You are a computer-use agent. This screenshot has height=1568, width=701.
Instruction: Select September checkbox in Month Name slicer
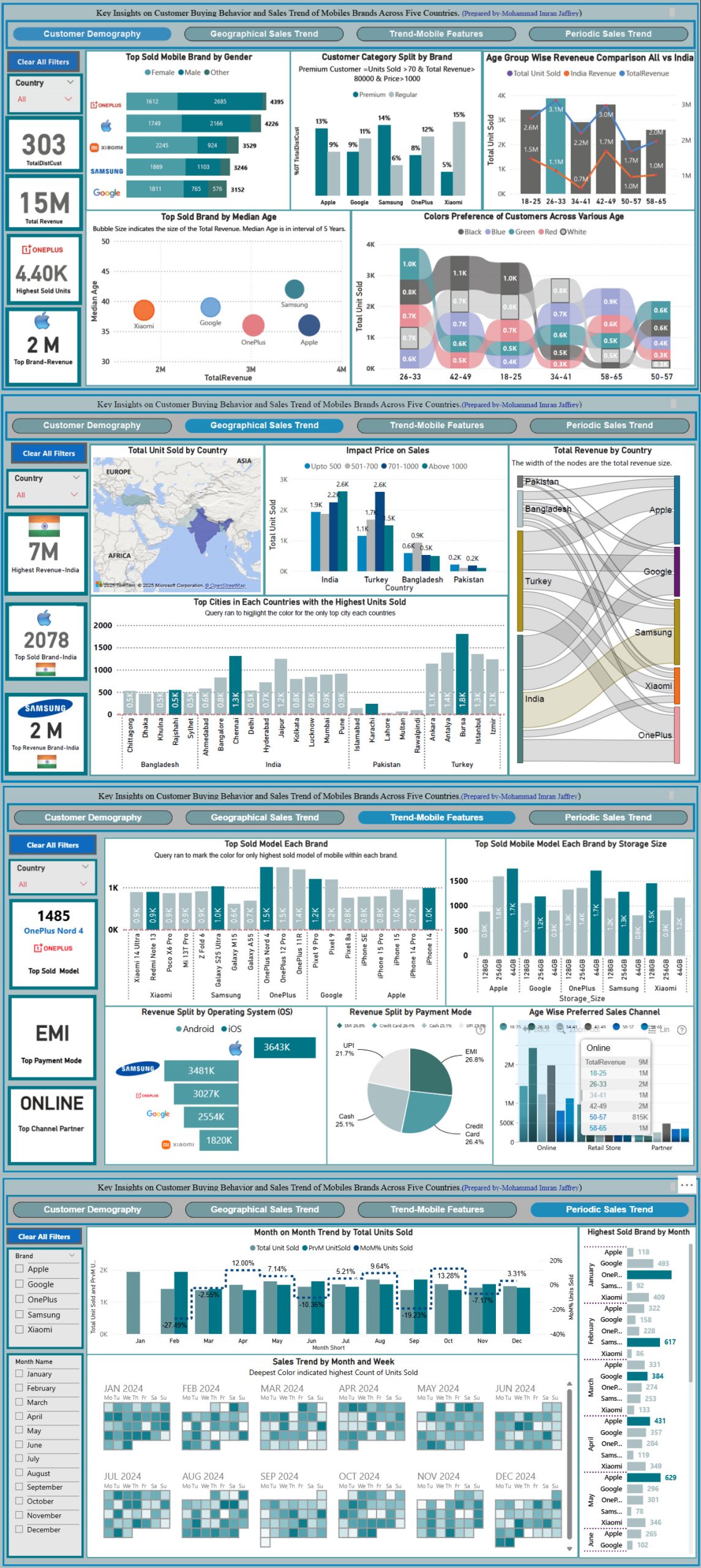point(20,1487)
